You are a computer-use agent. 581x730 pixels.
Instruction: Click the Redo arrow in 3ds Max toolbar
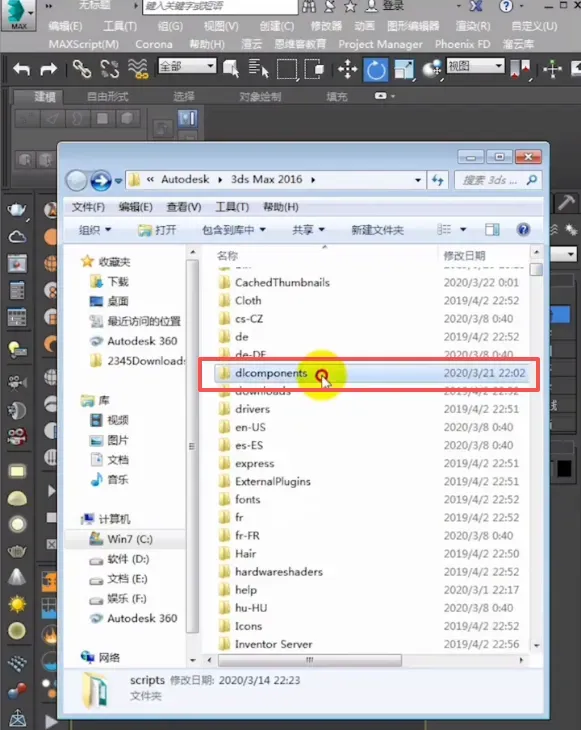[48, 69]
